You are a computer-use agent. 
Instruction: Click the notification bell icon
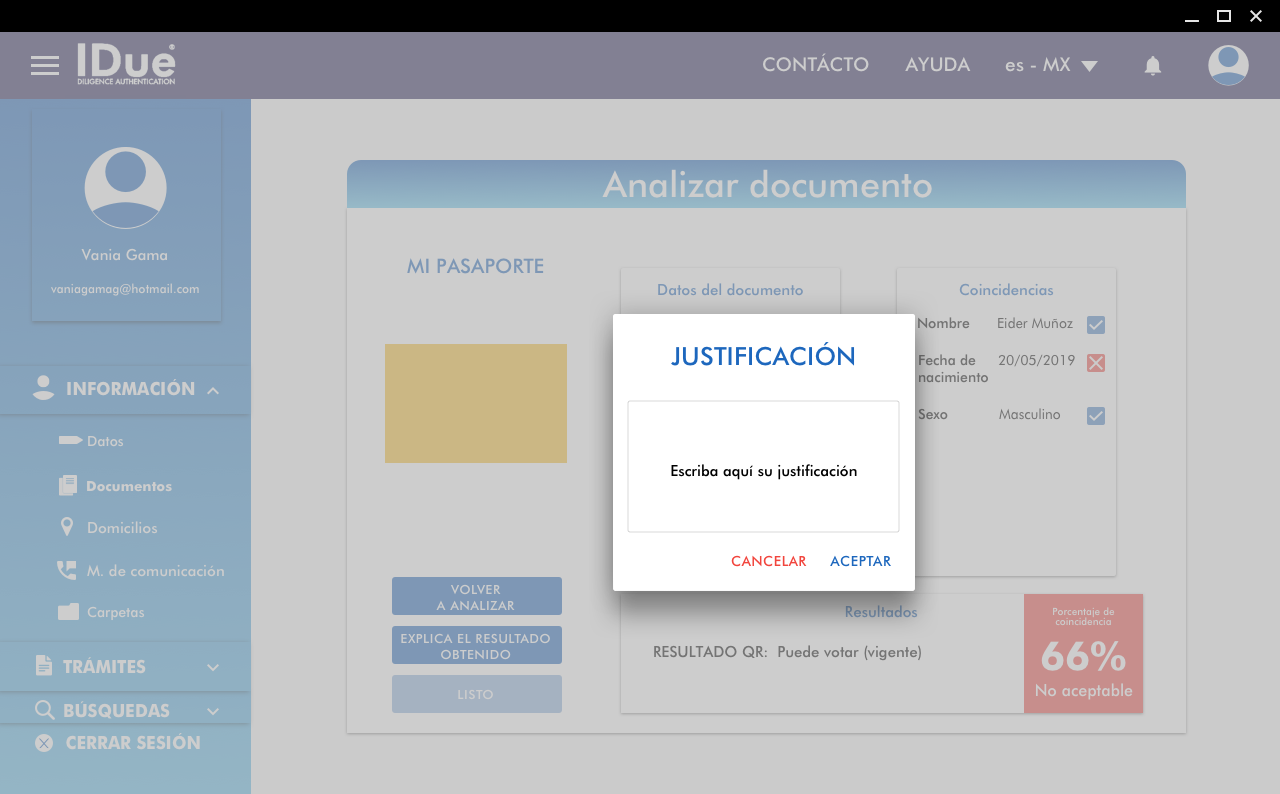pos(1152,66)
